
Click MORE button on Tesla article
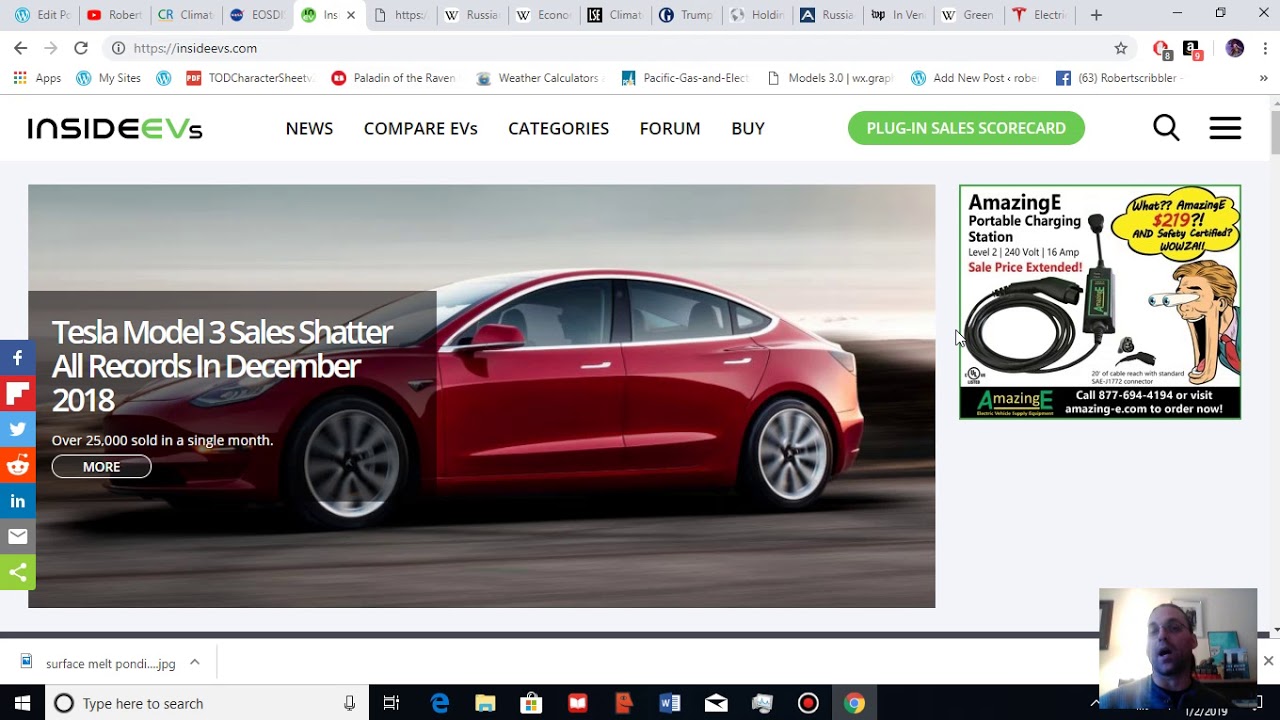pyautogui.click(x=101, y=467)
